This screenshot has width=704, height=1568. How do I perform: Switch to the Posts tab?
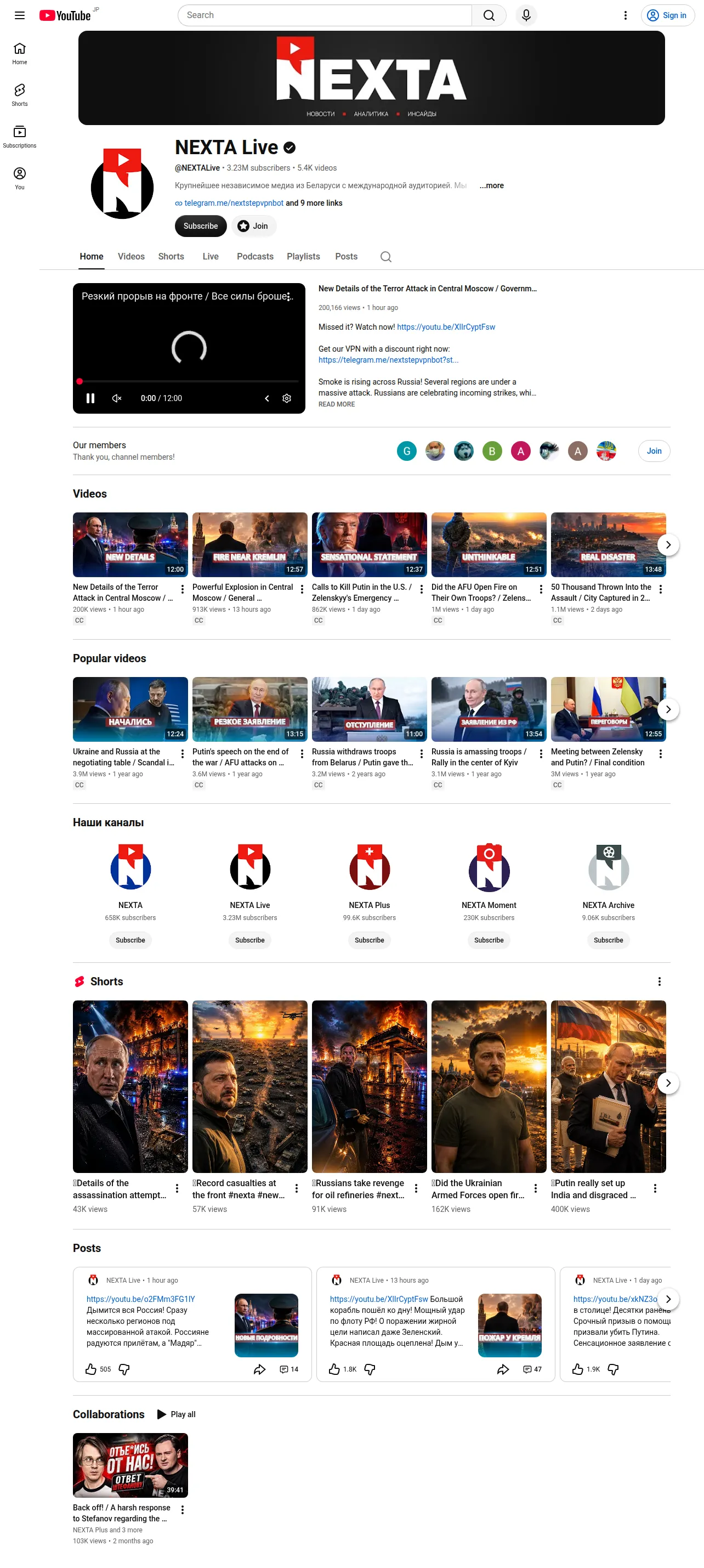346,257
